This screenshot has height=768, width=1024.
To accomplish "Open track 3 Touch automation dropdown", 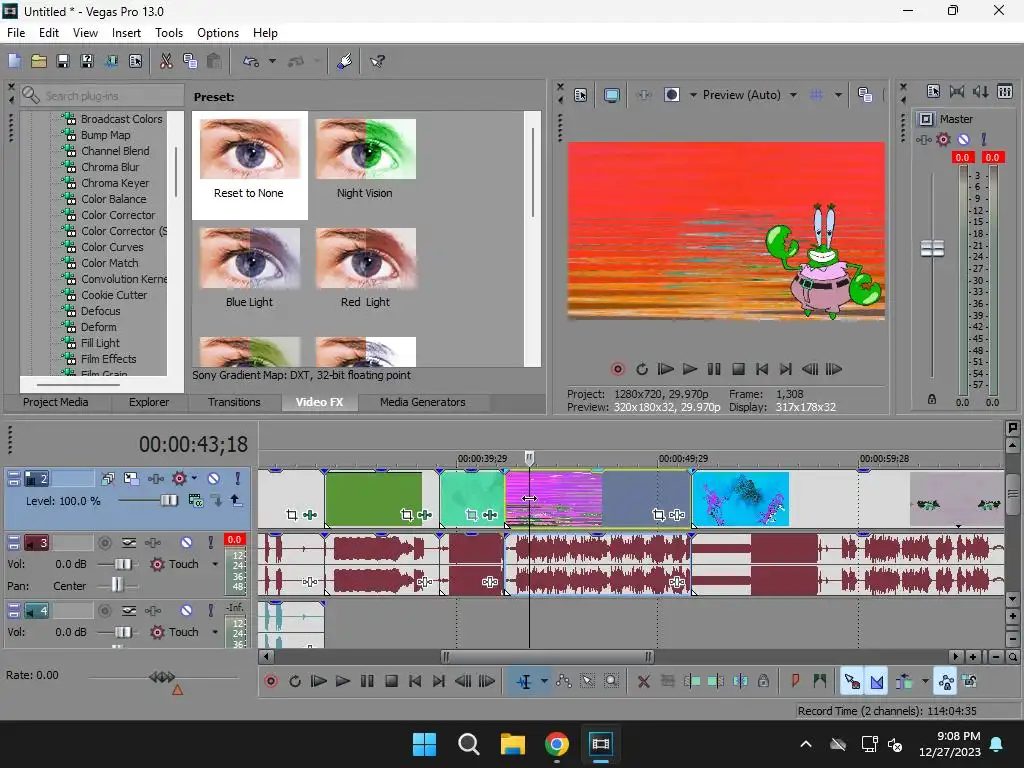I will point(215,564).
